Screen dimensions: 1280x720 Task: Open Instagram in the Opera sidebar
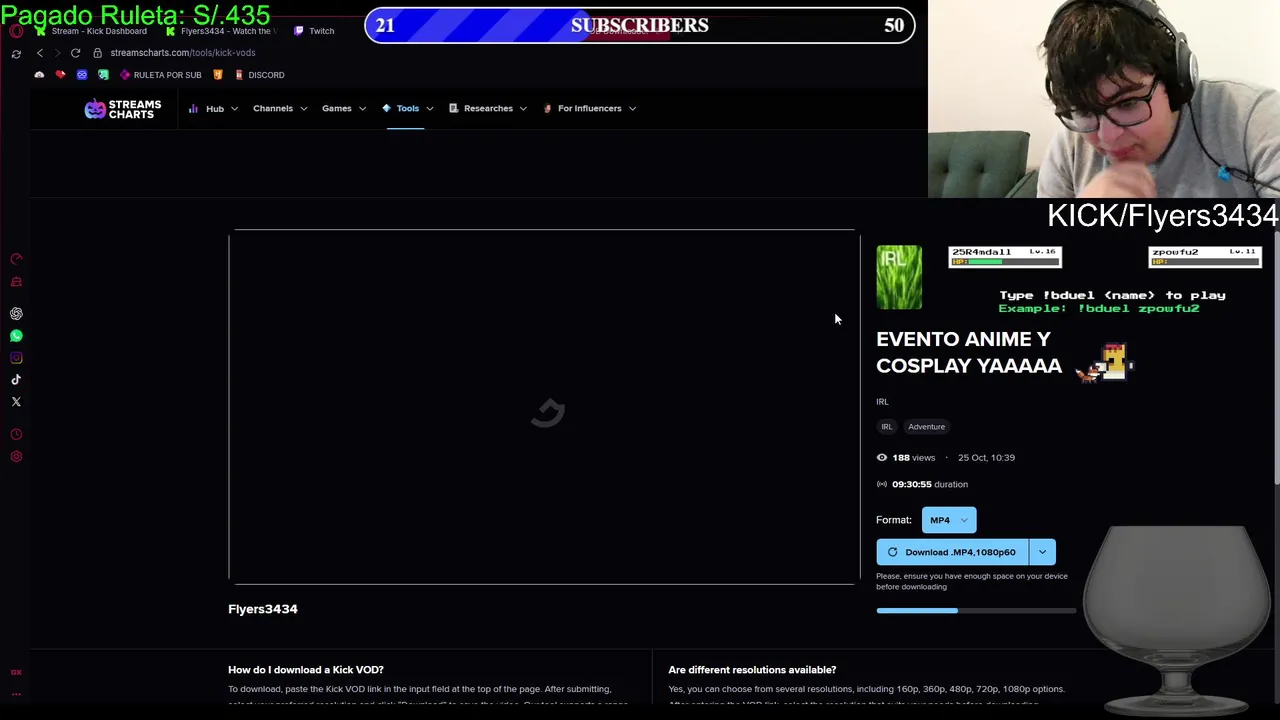pyautogui.click(x=16, y=358)
